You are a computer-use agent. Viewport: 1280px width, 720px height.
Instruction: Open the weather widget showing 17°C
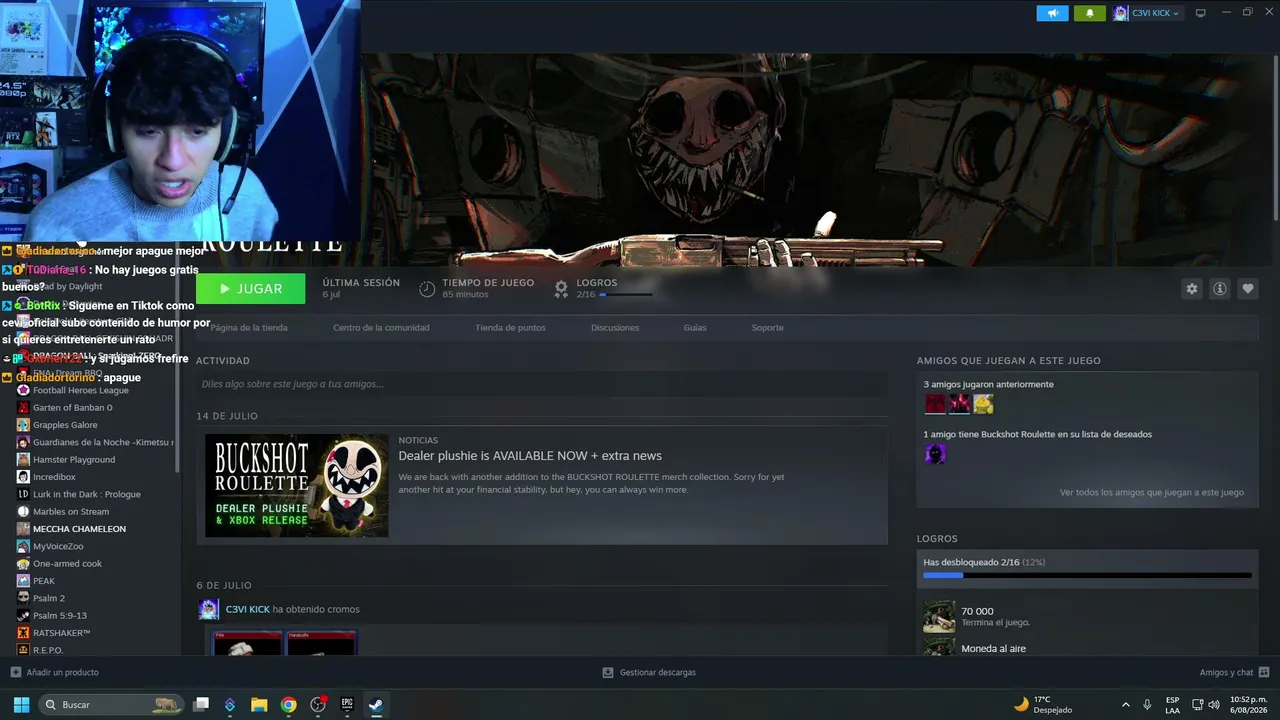[1042, 705]
